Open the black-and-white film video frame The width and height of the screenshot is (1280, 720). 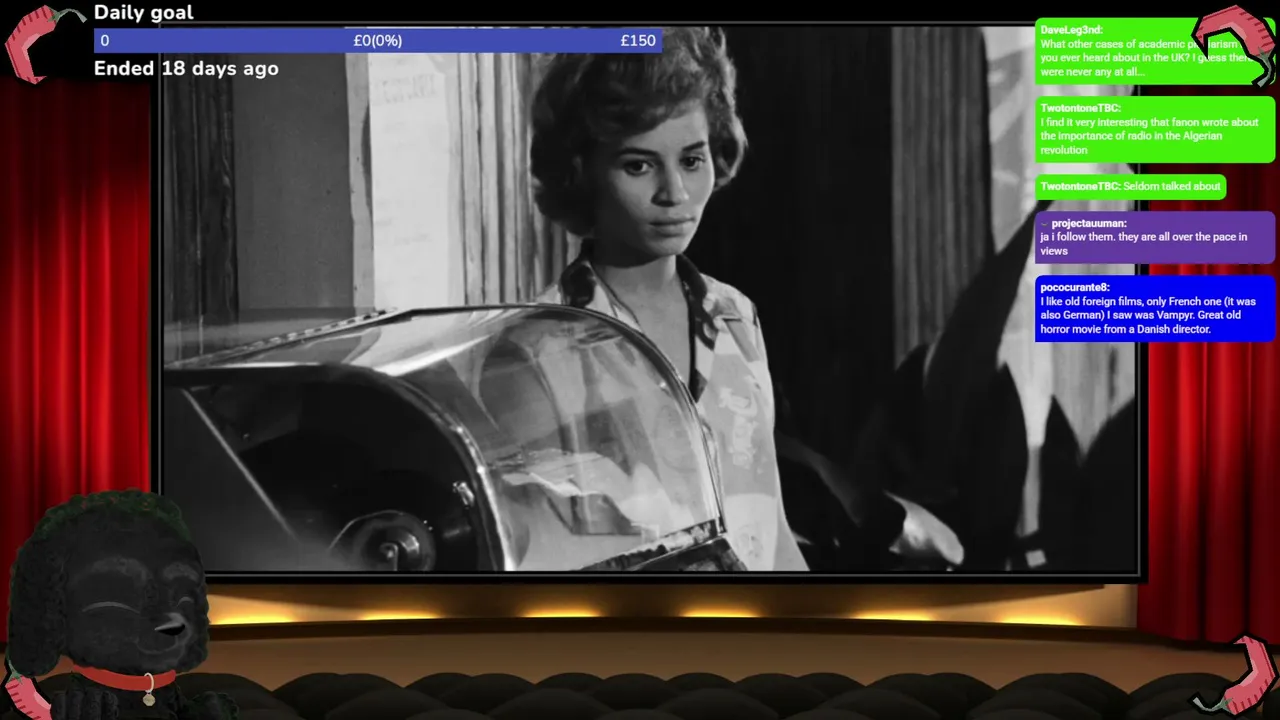tap(650, 298)
